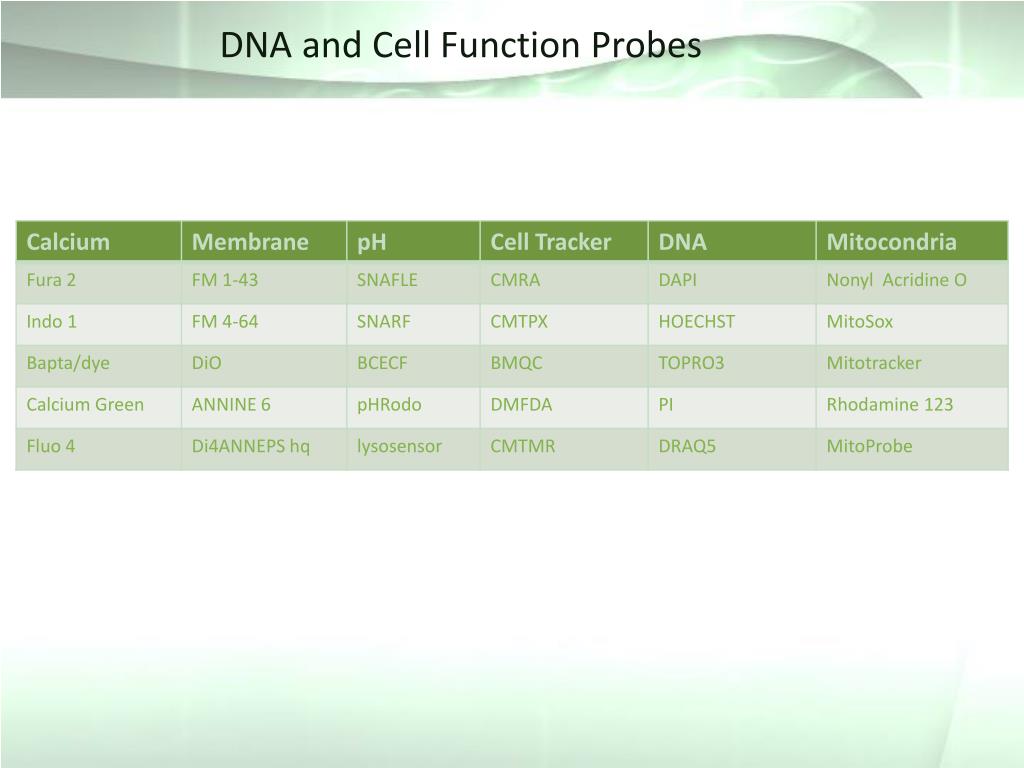Click the 'Indo 1' table cell

click(99, 324)
